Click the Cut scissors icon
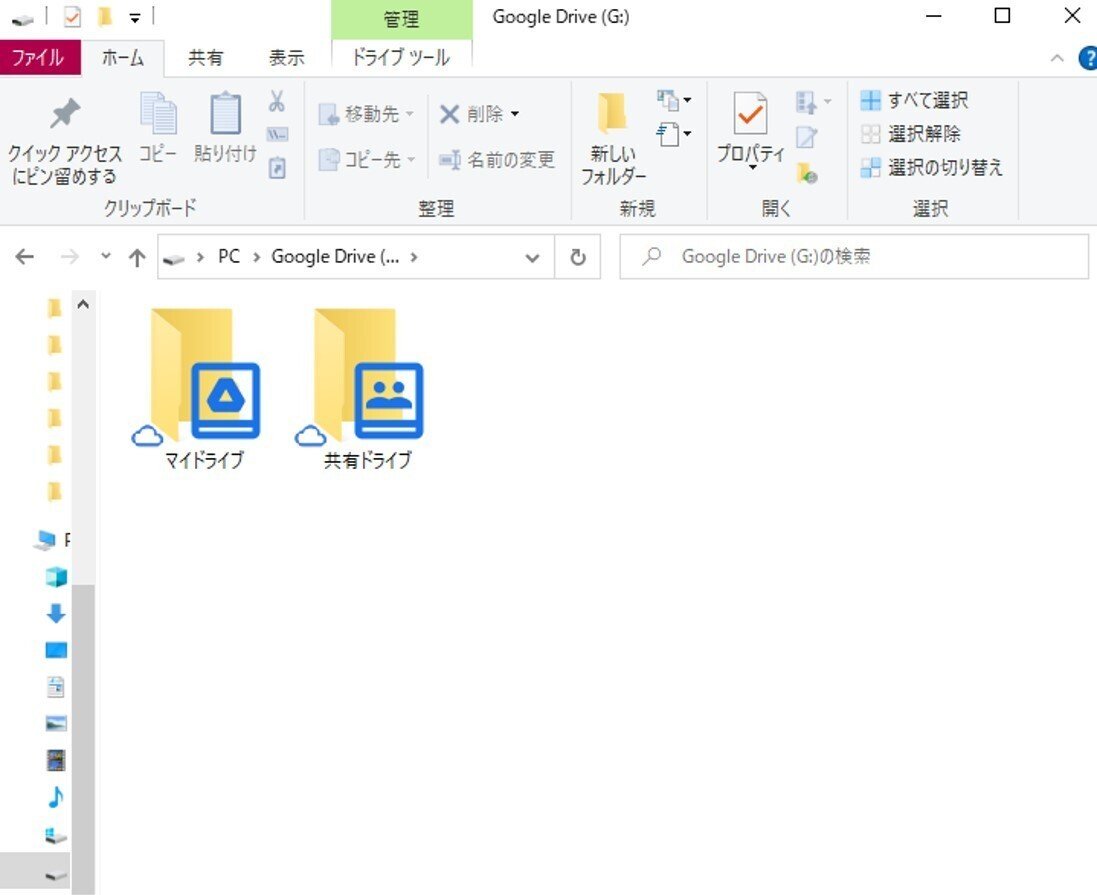The width and height of the screenshot is (1097, 895). 277,101
